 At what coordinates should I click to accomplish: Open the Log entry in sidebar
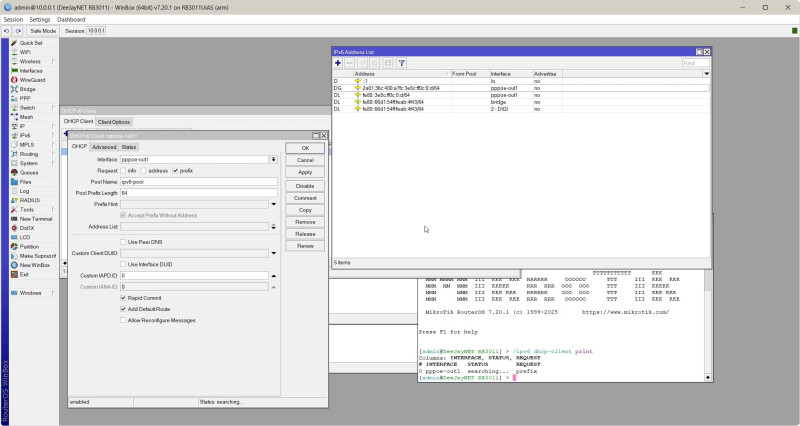click(x=24, y=191)
